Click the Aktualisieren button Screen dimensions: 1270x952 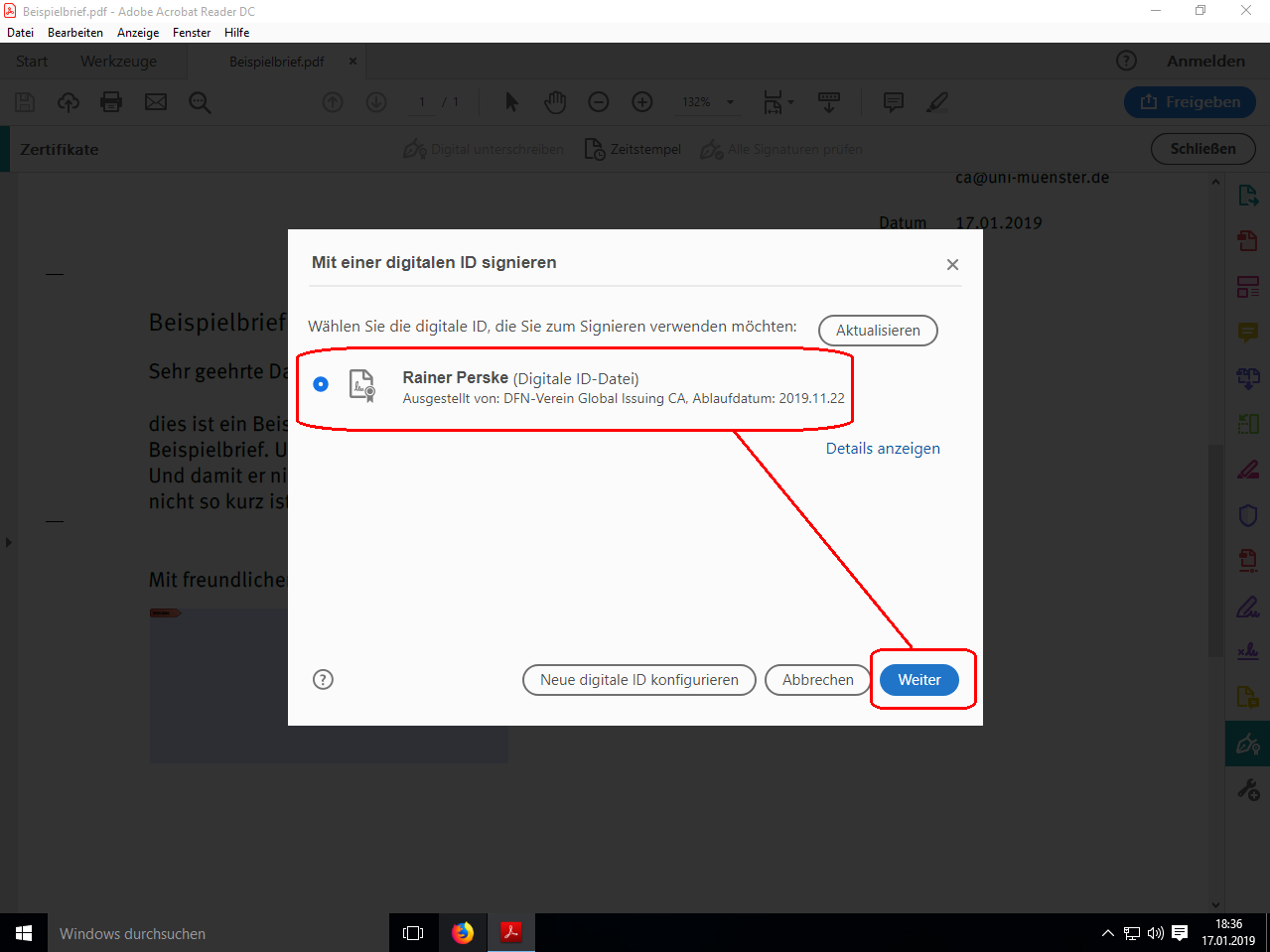tap(877, 331)
